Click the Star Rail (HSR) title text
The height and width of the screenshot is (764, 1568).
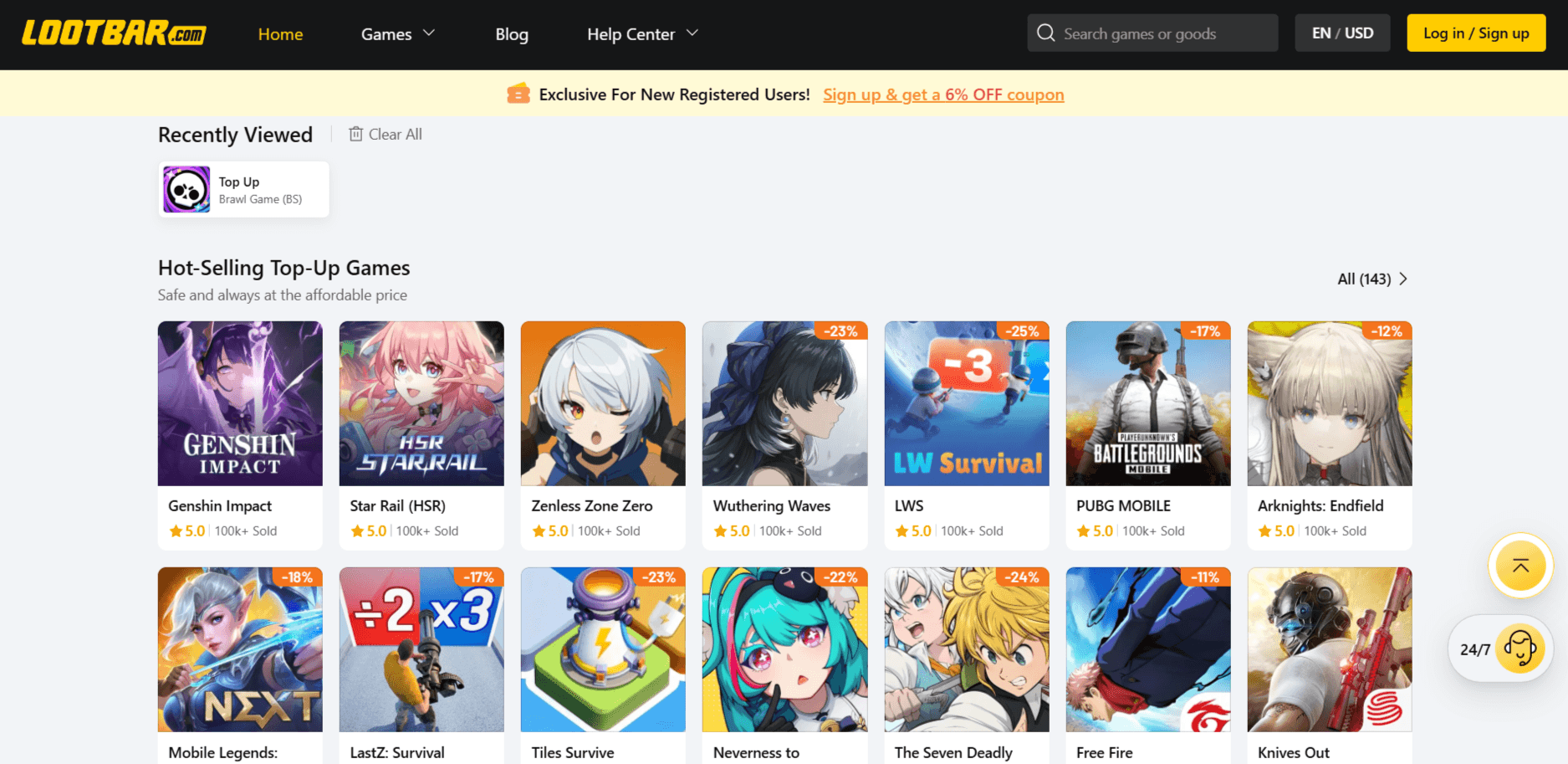coord(398,505)
